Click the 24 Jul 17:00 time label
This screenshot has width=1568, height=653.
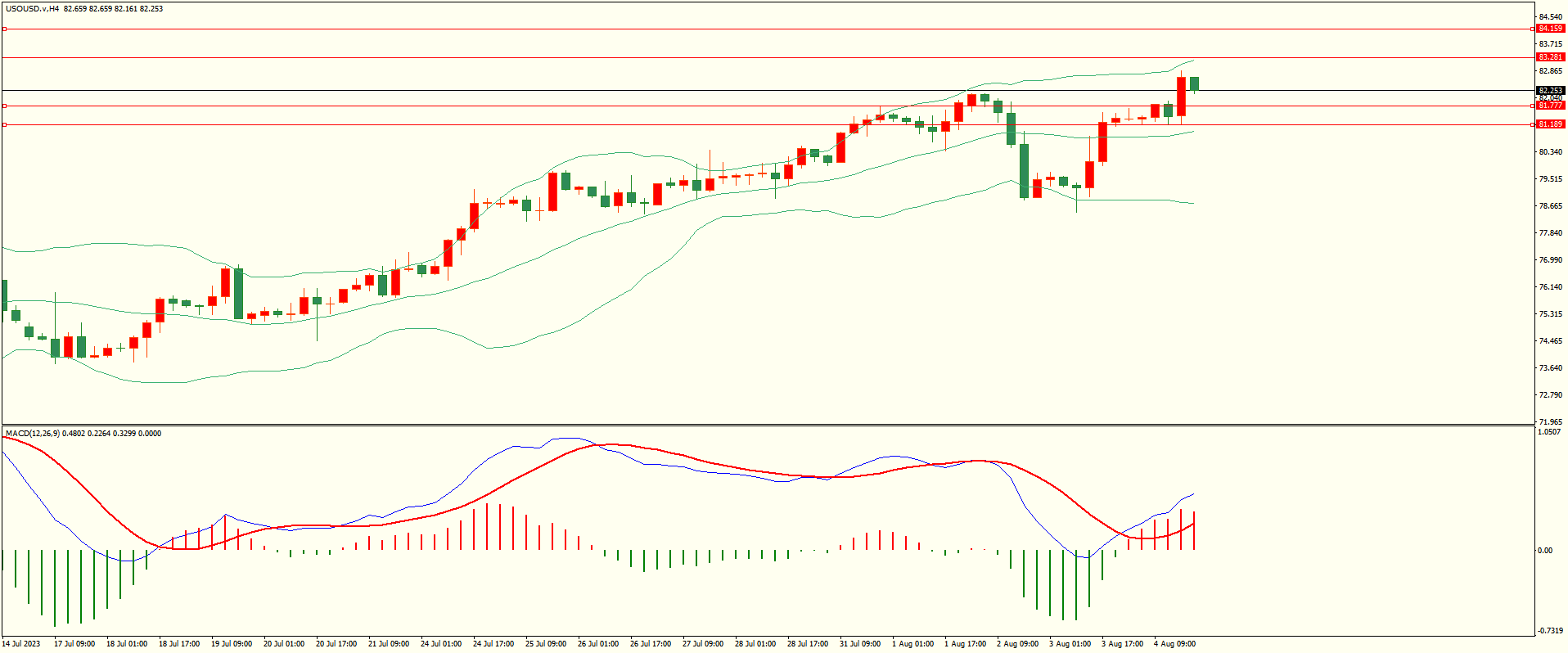(493, 644)
